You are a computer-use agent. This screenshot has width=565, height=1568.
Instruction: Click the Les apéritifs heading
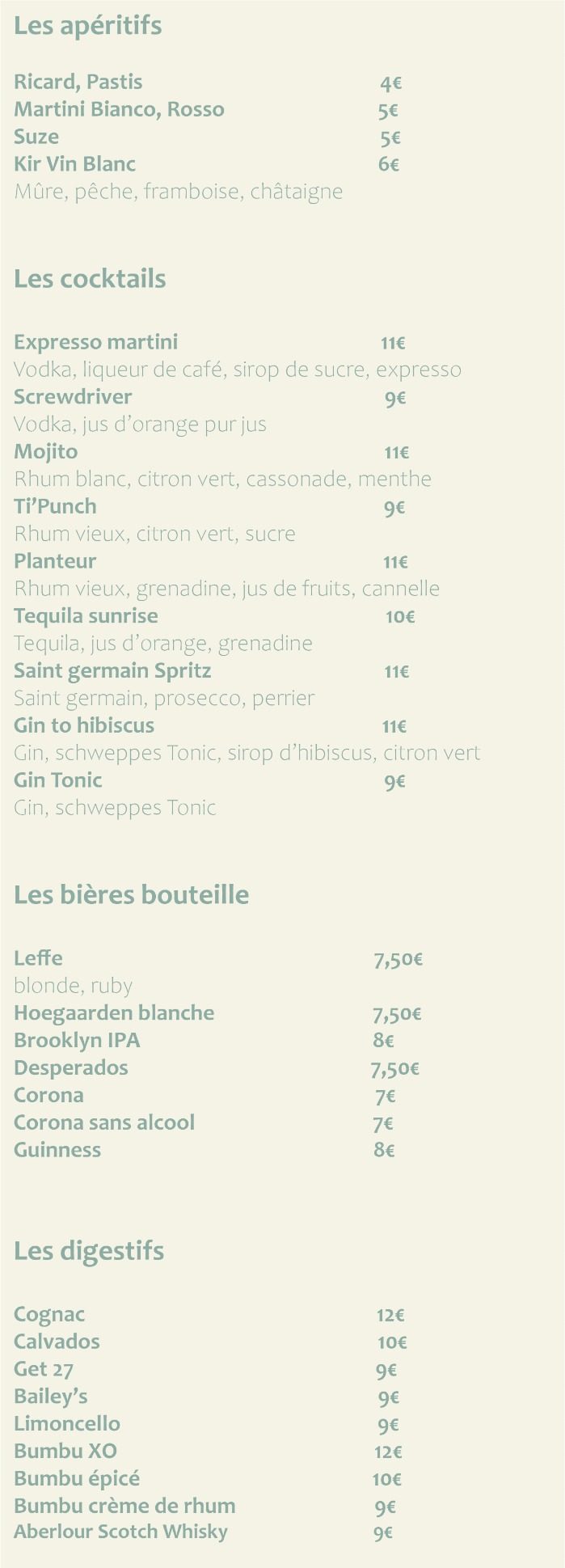pos(87,27)
